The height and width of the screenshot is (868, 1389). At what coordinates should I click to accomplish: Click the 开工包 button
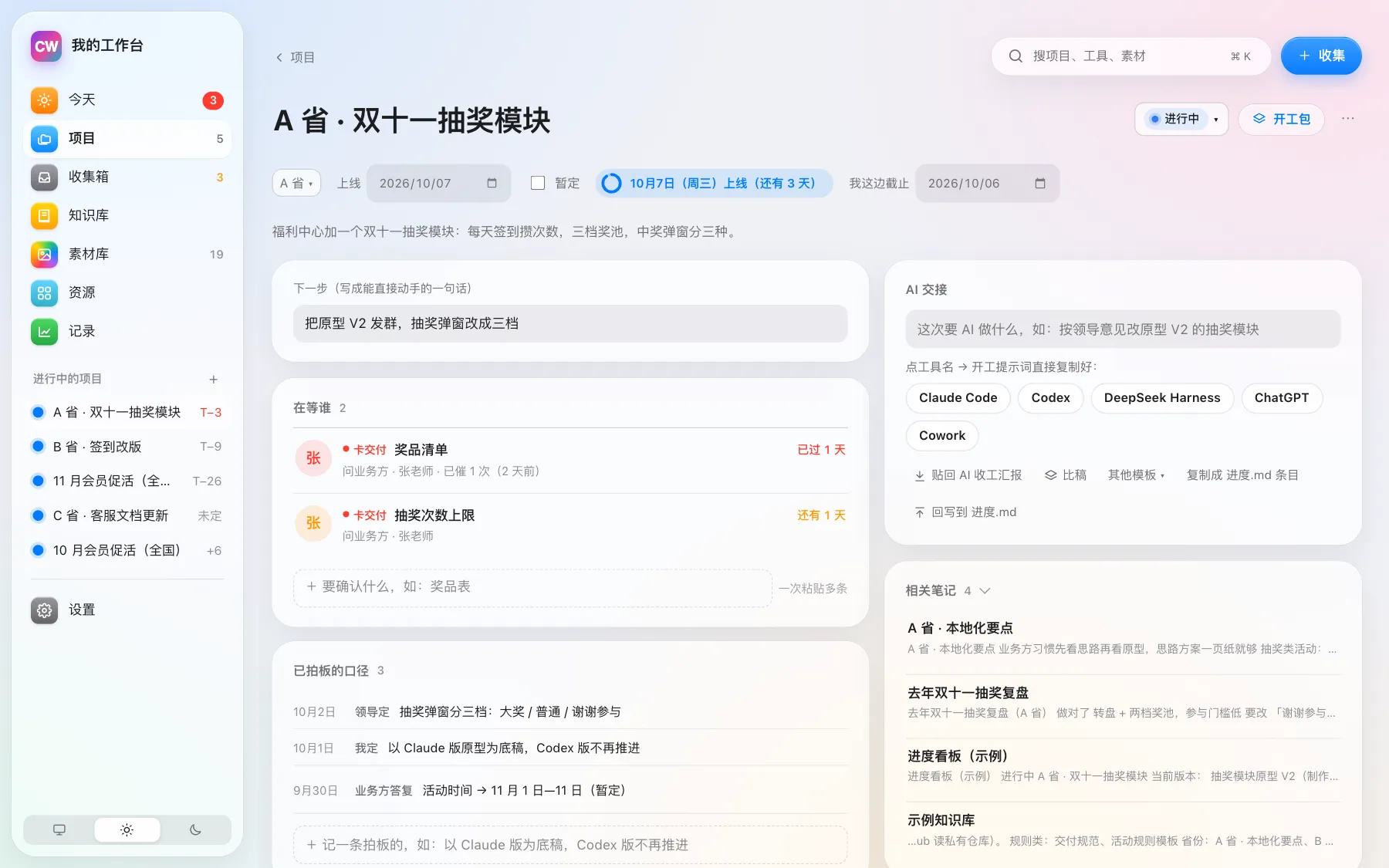(x=1281, y=119)
